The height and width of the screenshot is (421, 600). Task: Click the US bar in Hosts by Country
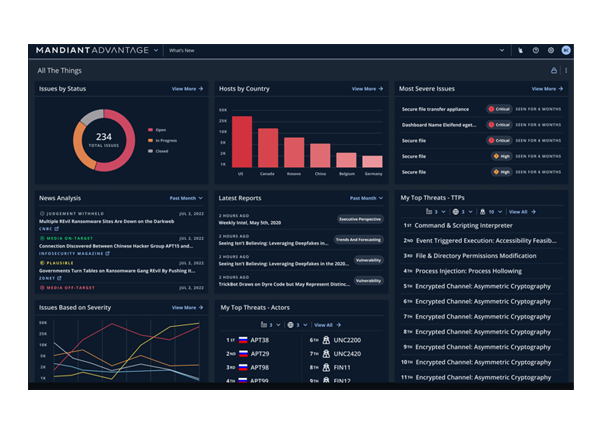(x=242, y=142)
